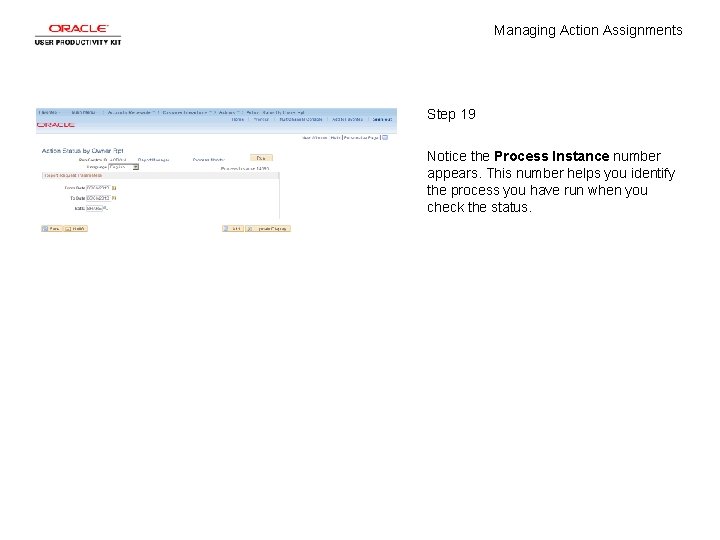Click the New Window link
Viewport: 720px width, 540px height.
(315, 138)
